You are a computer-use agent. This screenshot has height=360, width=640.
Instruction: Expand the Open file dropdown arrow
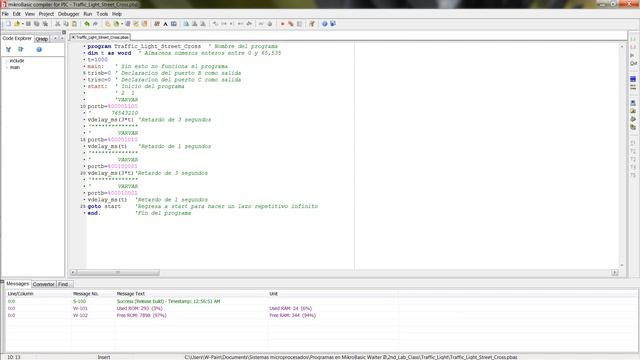pos(22,24)
